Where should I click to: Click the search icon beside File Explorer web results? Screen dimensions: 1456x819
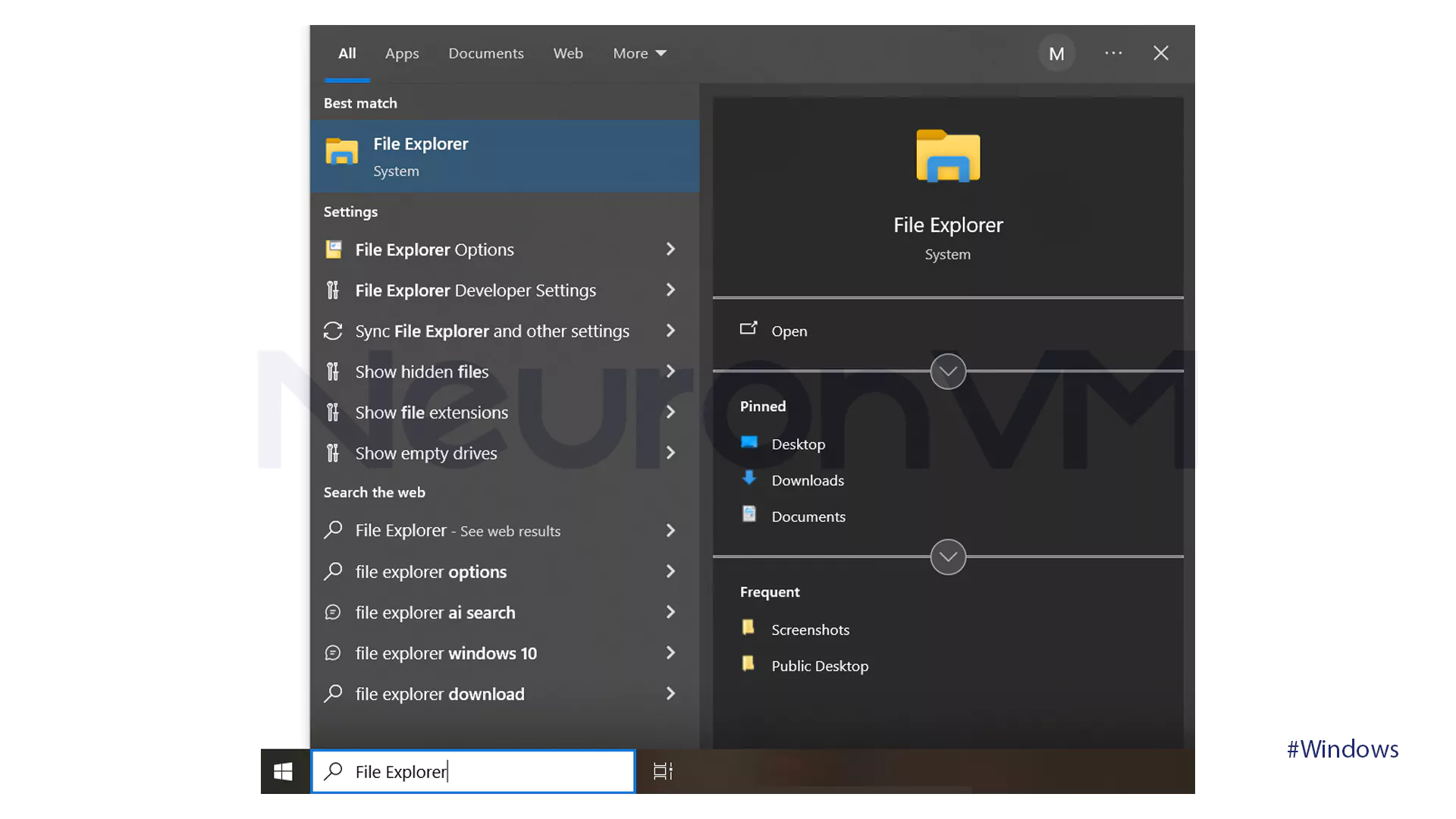click(333, 530)
